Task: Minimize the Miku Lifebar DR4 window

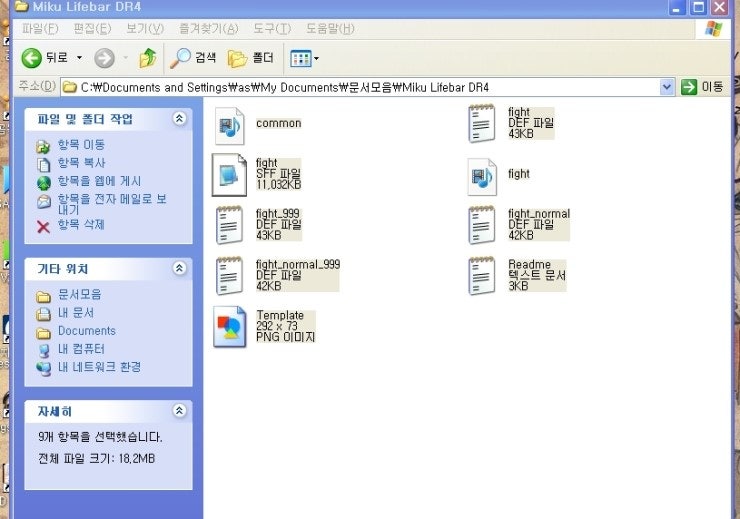Action: (677, 7)
